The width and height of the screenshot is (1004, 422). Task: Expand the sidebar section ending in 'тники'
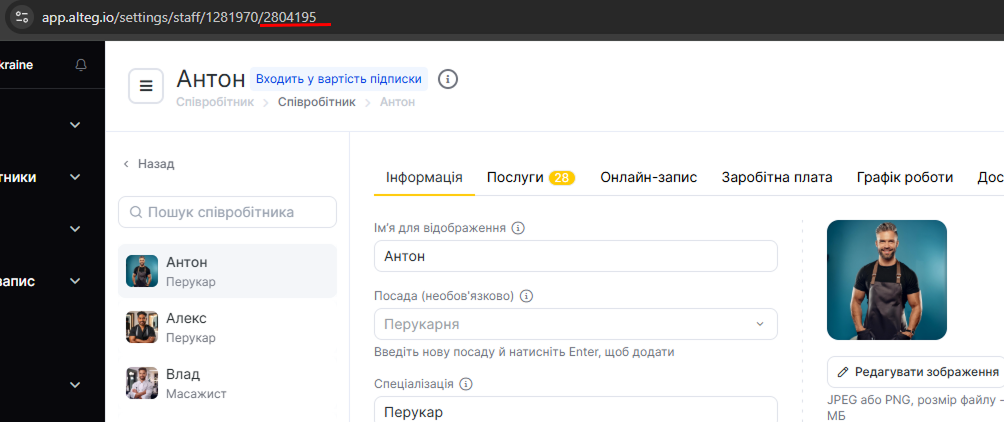[75, 177]
